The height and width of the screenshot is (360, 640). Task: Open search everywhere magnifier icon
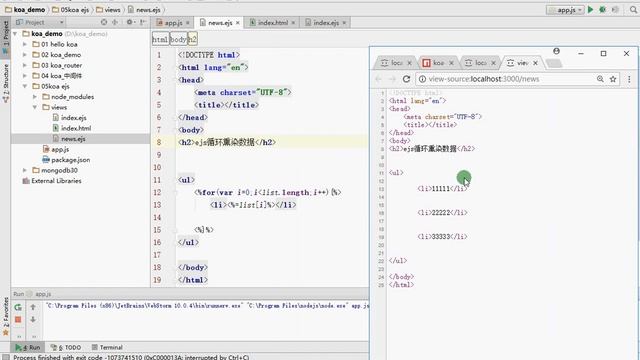633,9
